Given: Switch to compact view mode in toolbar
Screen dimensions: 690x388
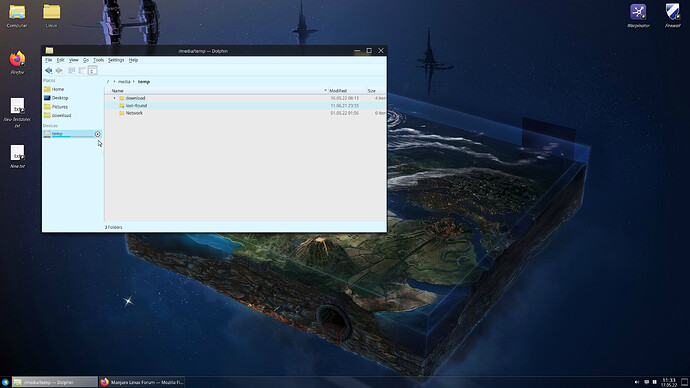Looking at the screenshot, I should (82, 70).
